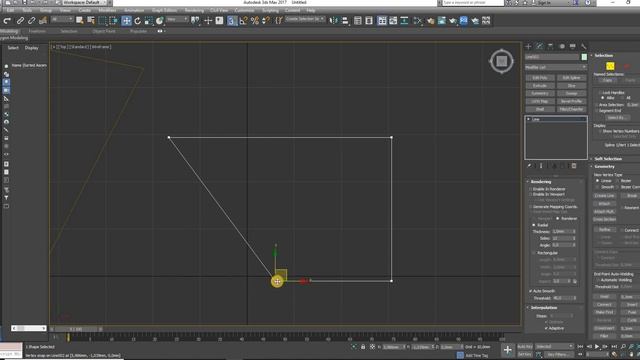Screen dimensions: 640x360
Task: Select the Select and Move tool
Action: coord(127,20)
